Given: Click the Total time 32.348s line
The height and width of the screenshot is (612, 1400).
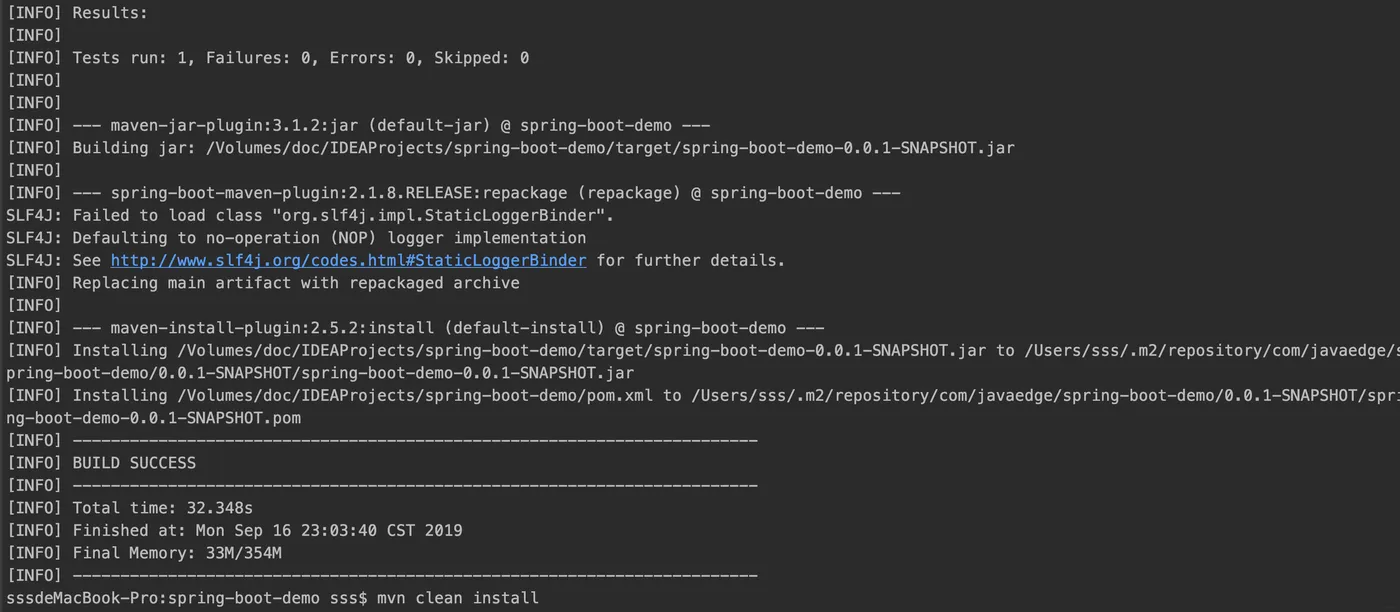Looking at the screenshot, I should pyautogui.click(x=162, y=508).
